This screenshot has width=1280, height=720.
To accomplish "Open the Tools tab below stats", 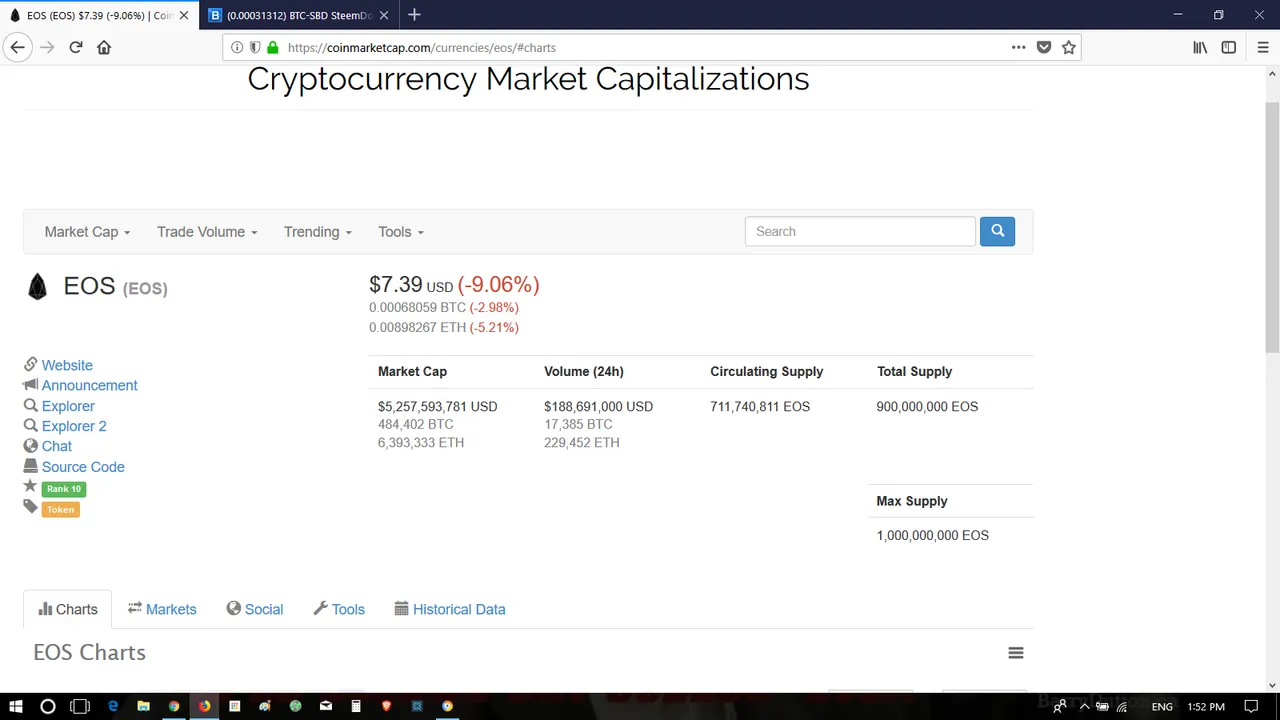I will (339, 609).
